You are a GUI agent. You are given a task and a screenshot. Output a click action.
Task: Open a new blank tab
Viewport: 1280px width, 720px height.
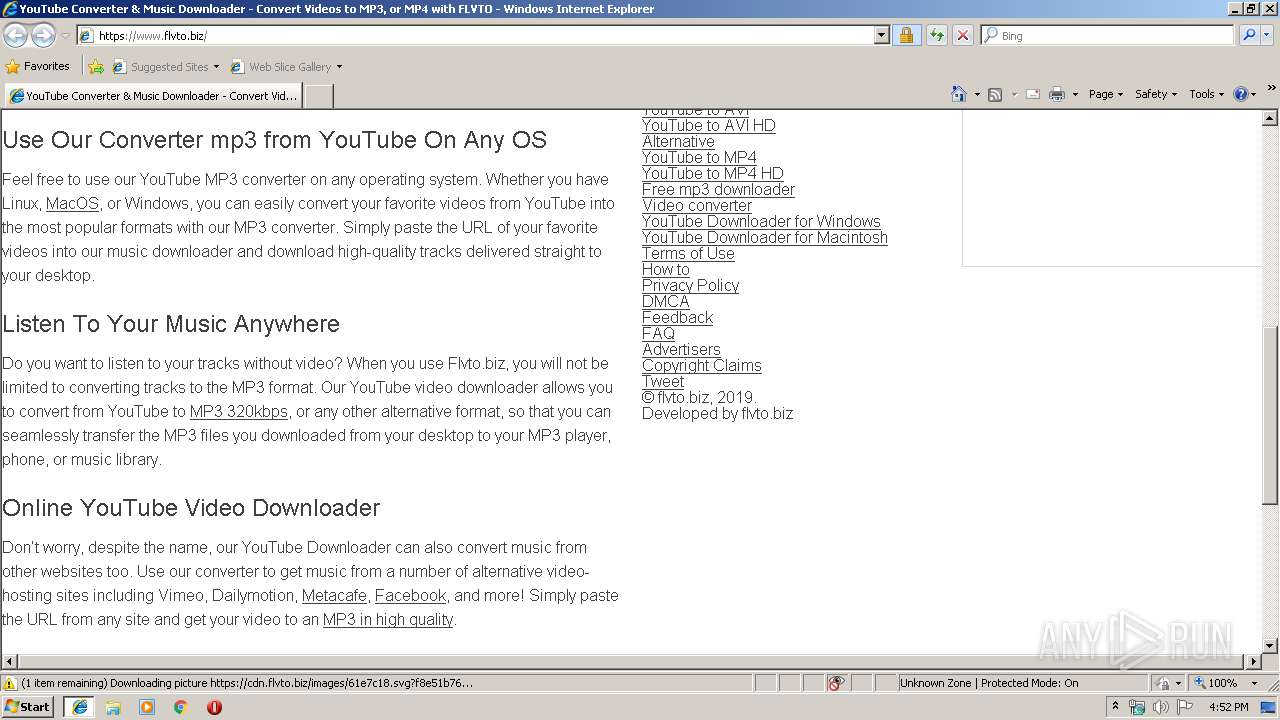click(x=318, y=96)
